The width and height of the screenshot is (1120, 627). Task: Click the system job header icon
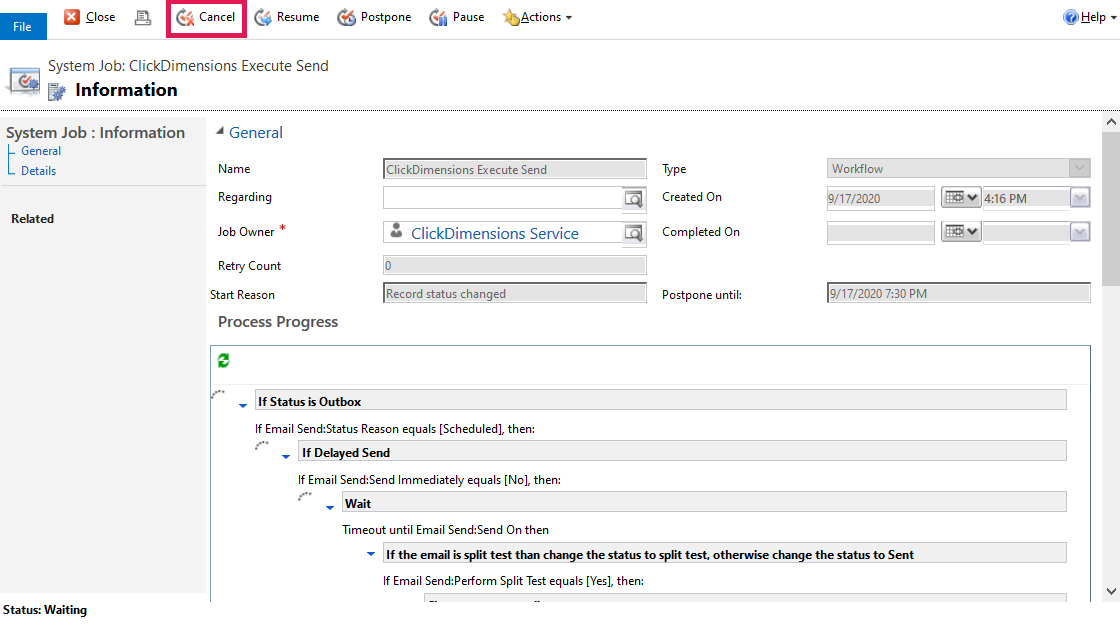coord(24,81)
